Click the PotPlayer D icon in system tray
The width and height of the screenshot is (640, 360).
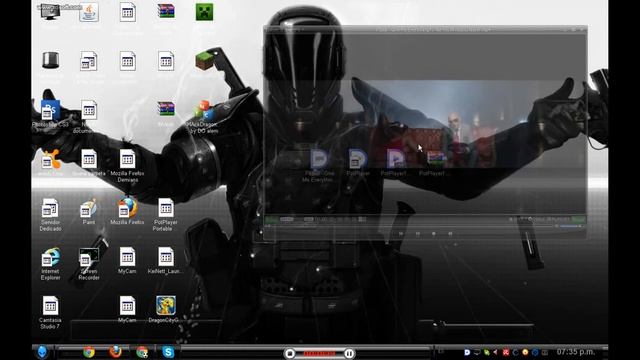click(467, 352)
